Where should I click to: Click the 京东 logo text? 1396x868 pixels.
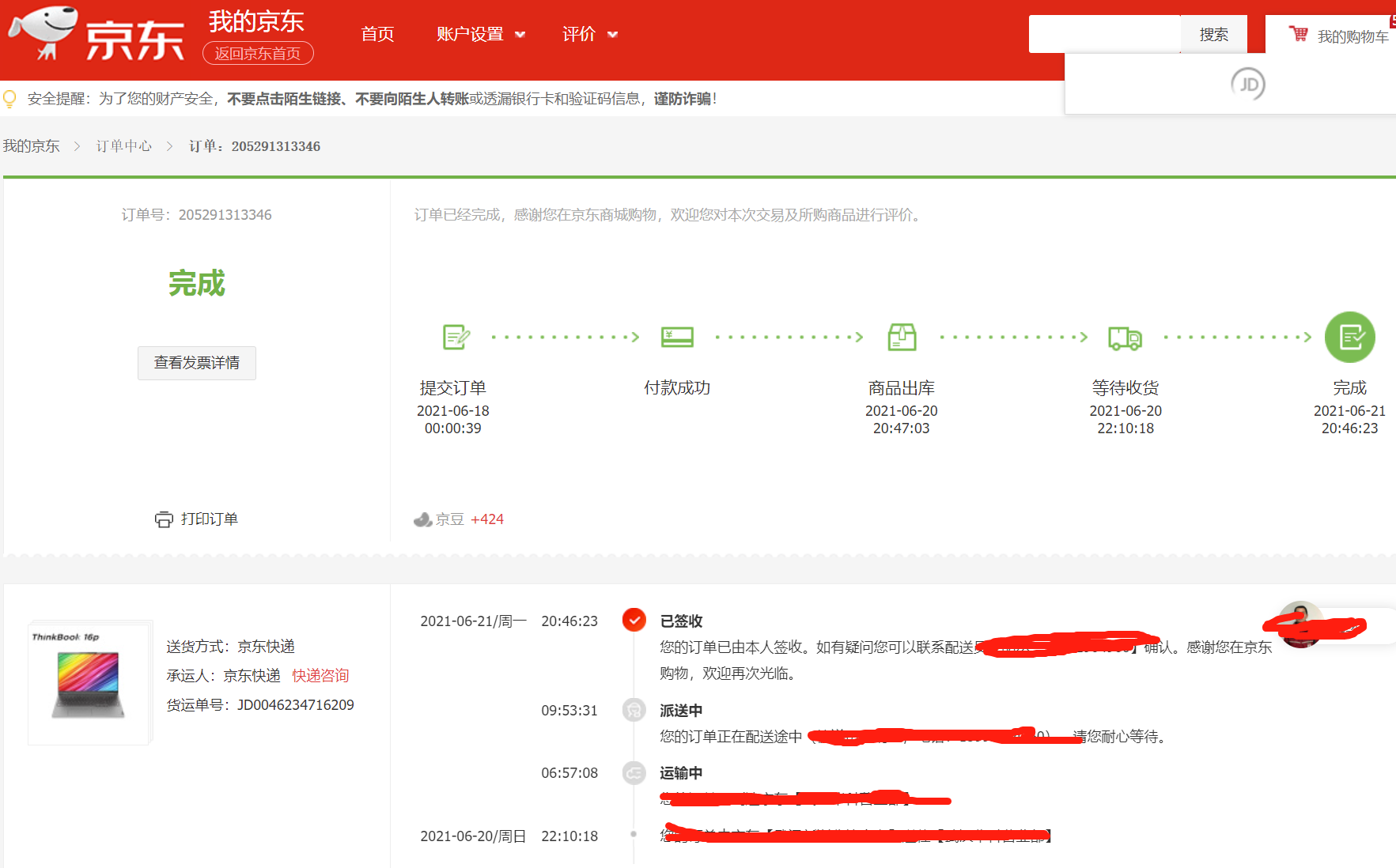[x=134, y=40]
